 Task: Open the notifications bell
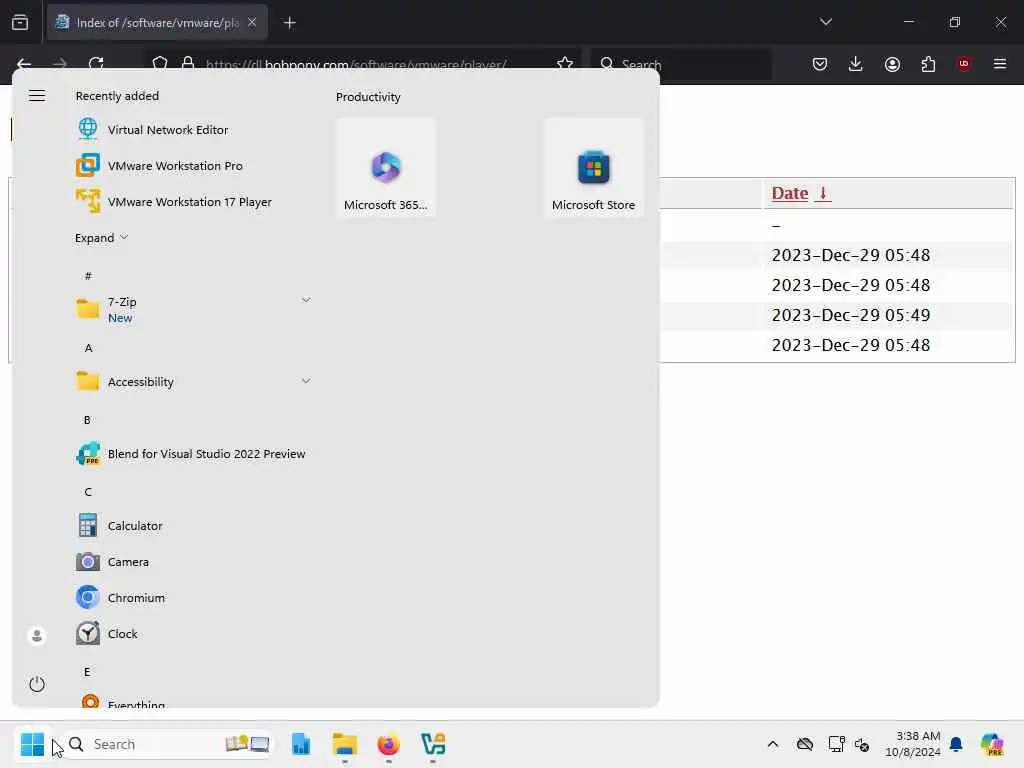tap(956, 744)
